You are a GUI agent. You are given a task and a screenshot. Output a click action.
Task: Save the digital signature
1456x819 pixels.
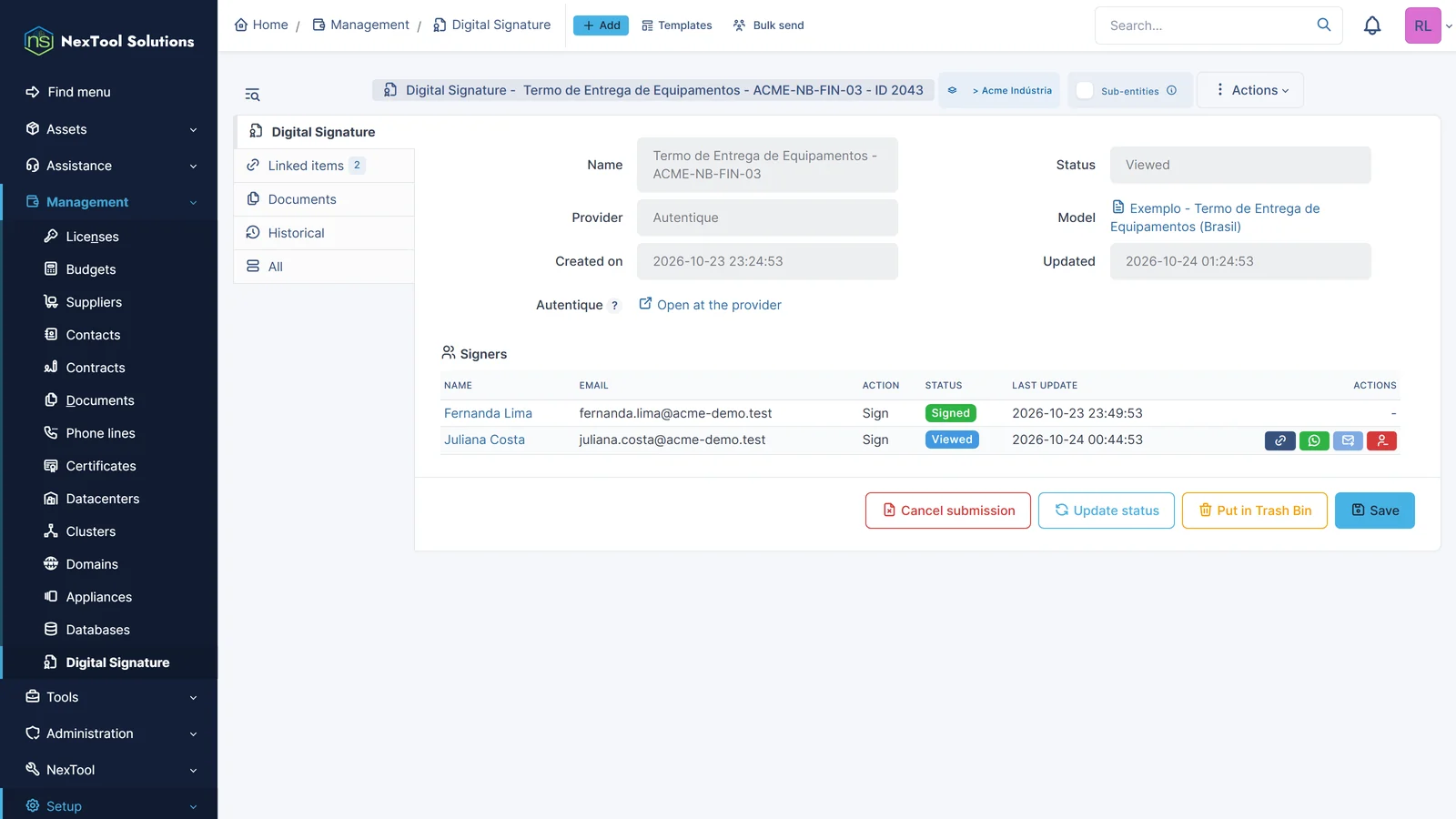pyautogui.click(x=1375, y=511)
